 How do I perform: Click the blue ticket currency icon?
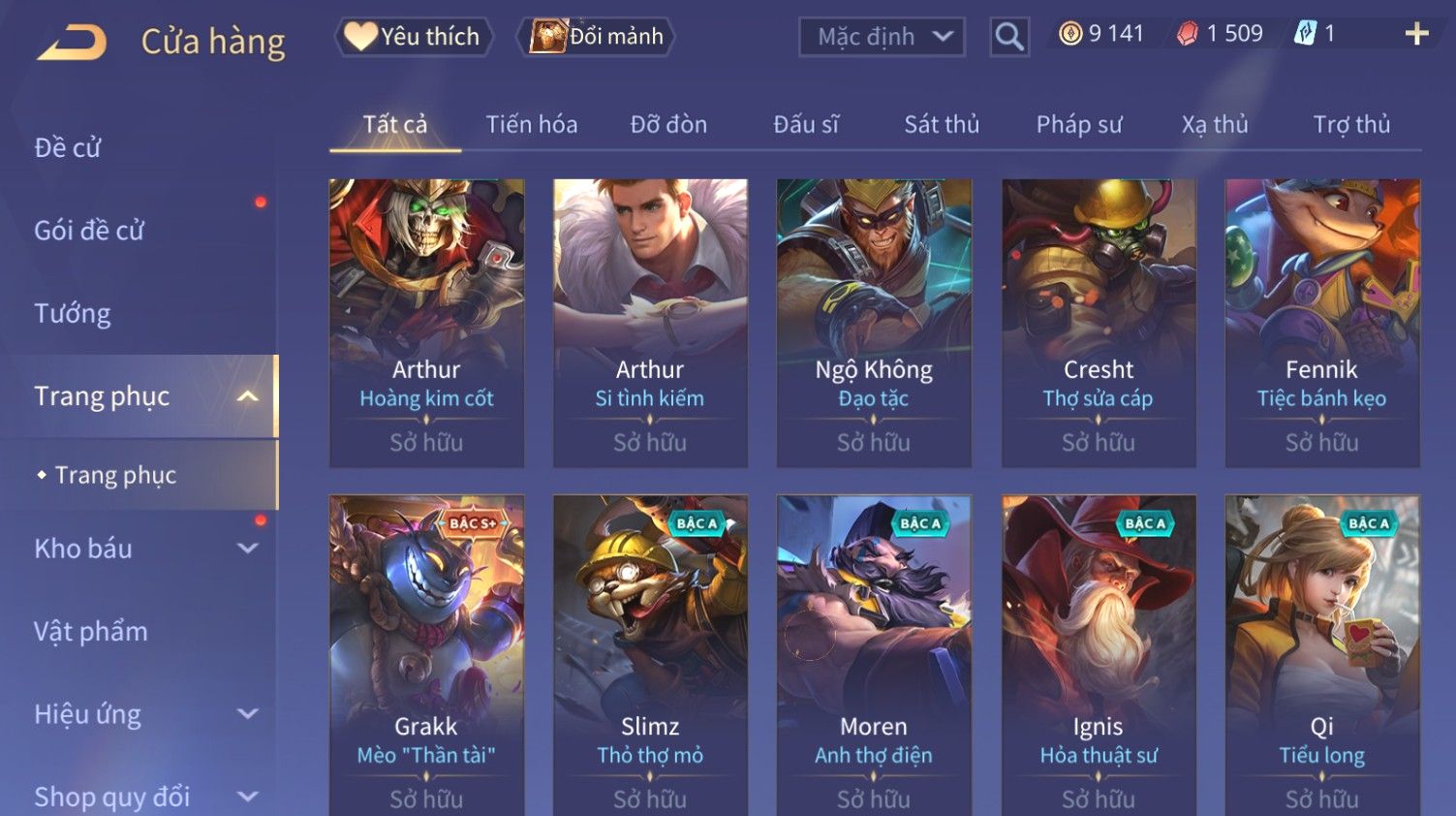tap(1305, 34)
